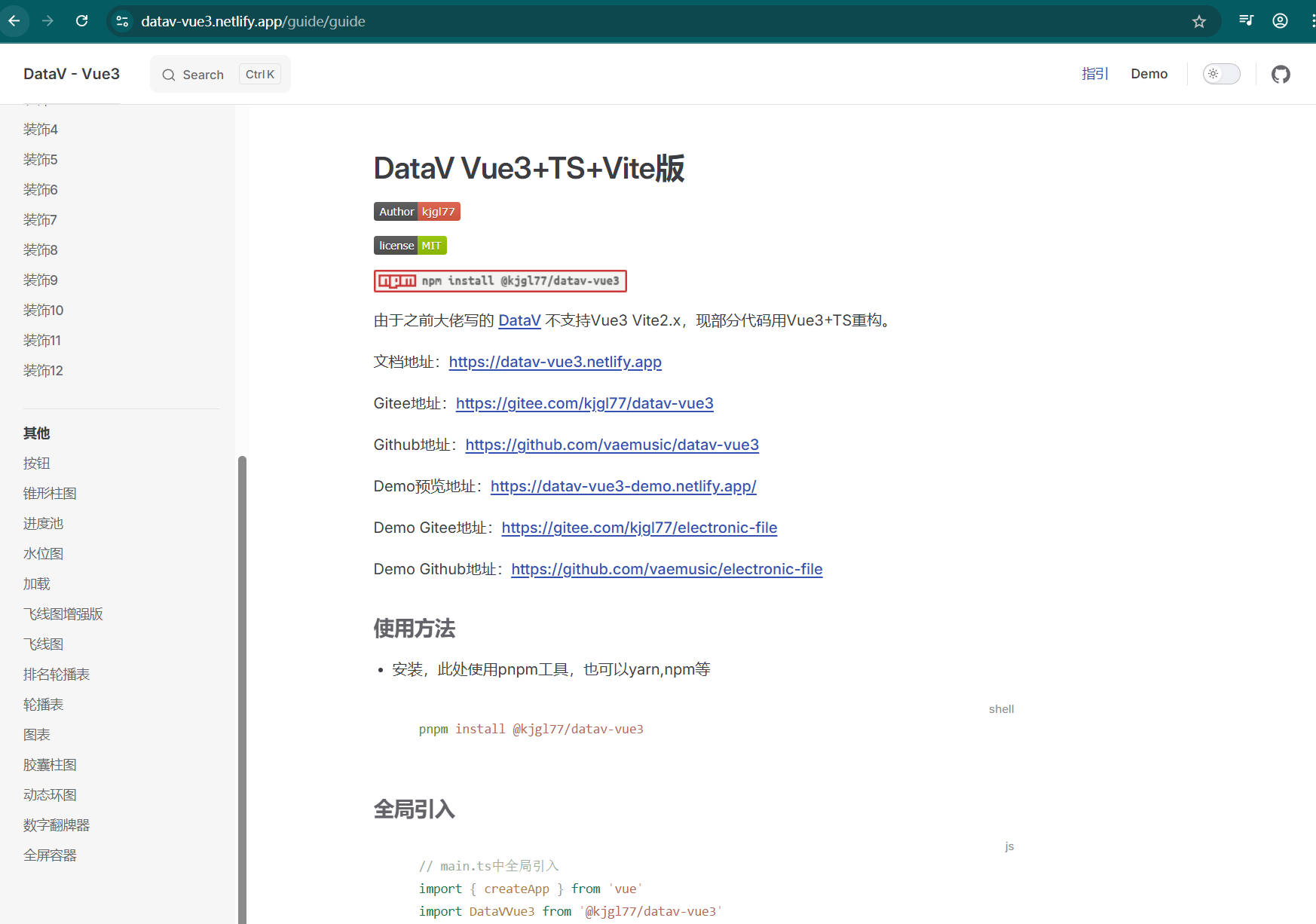This screenshot has height=924, width=1316.
Task: Open the github.com/vaemusic/datav-vue3 link
Action: 612,445
